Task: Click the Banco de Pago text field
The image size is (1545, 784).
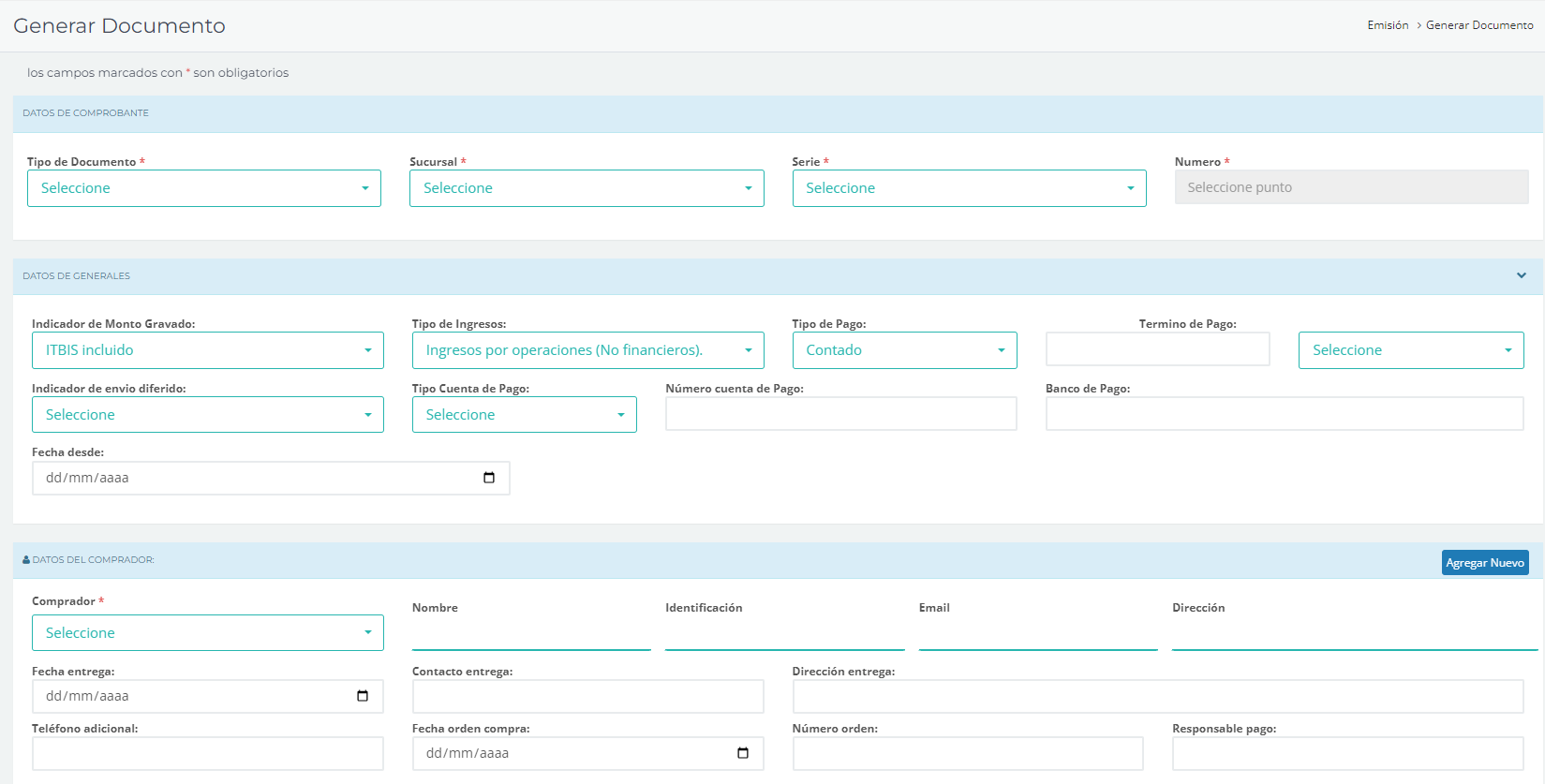Action: [1284, 414]
